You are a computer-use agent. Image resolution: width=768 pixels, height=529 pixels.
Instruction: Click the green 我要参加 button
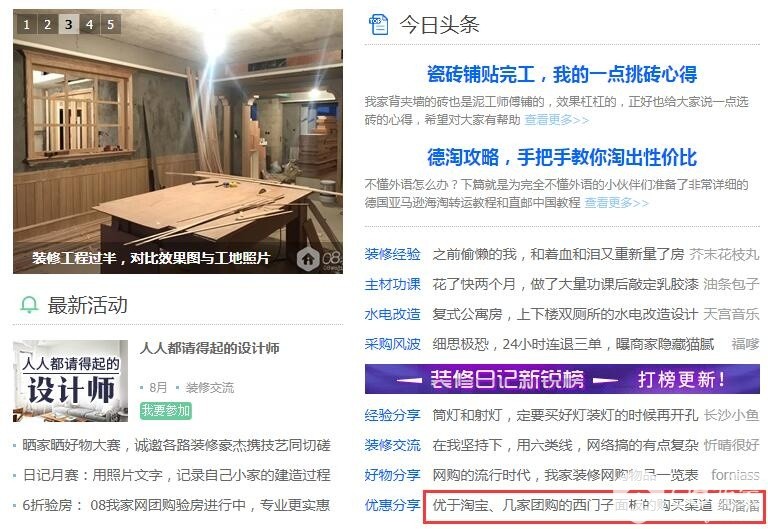click(166, 410)
